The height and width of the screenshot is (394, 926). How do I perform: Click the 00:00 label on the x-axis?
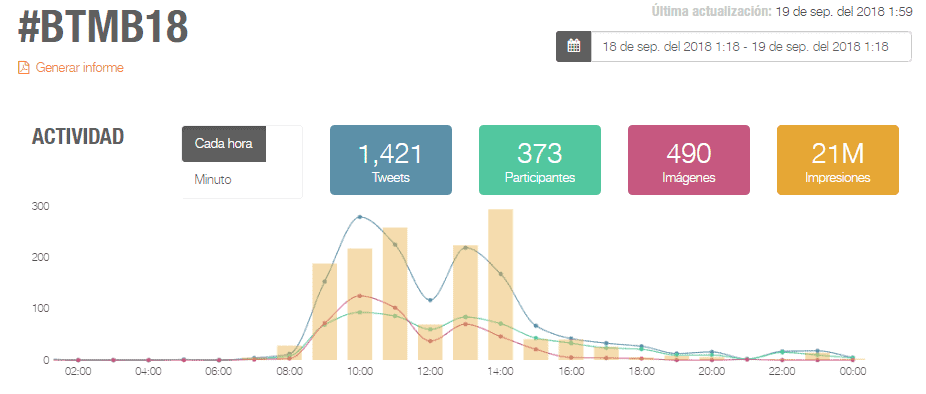coord(853,372)
